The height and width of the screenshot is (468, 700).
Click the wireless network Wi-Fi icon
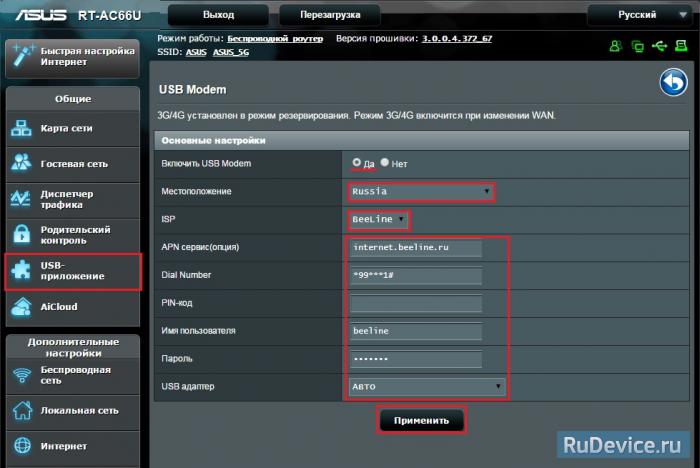coord(21,375)
